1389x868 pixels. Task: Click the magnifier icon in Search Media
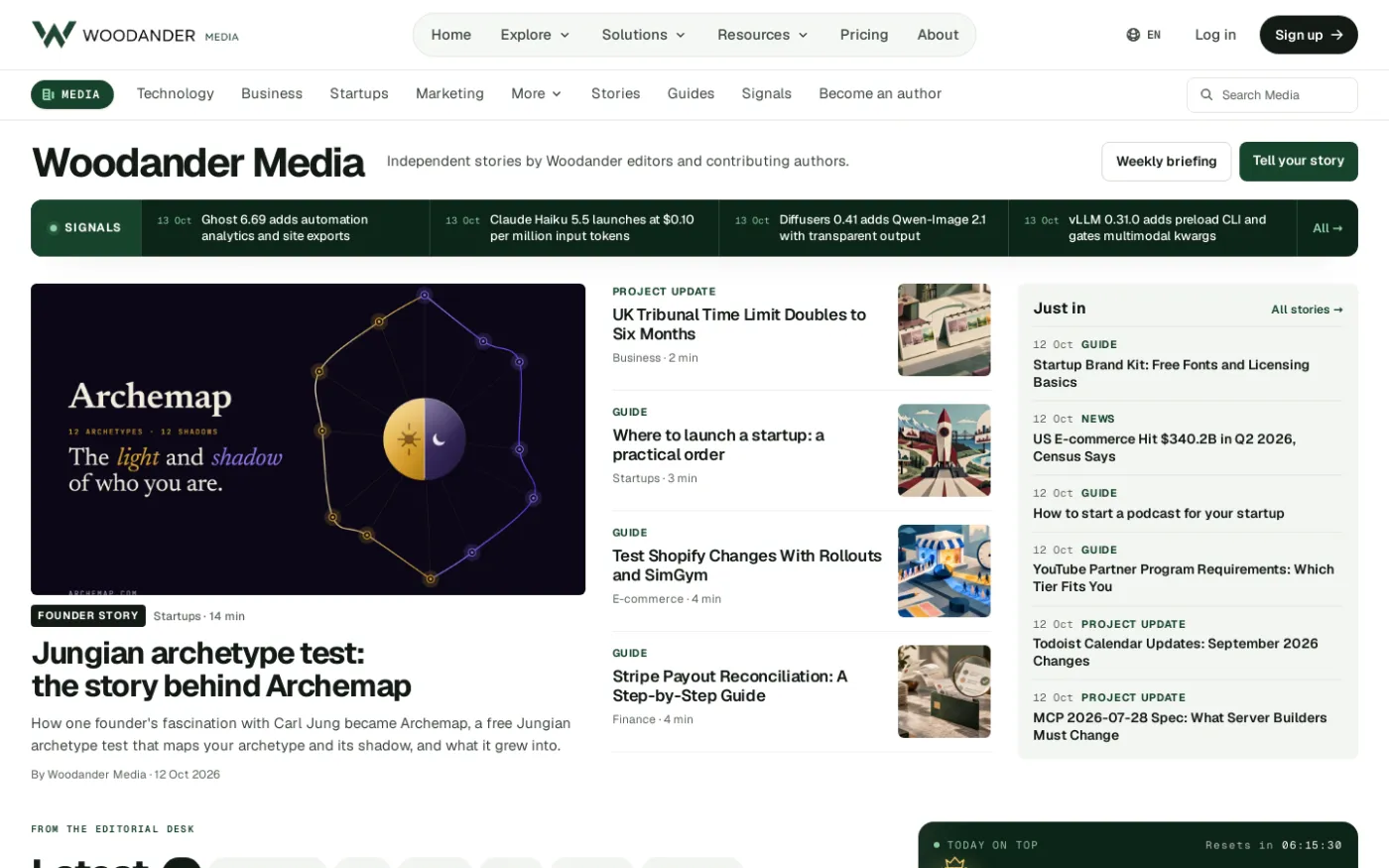coord(1206,95)
